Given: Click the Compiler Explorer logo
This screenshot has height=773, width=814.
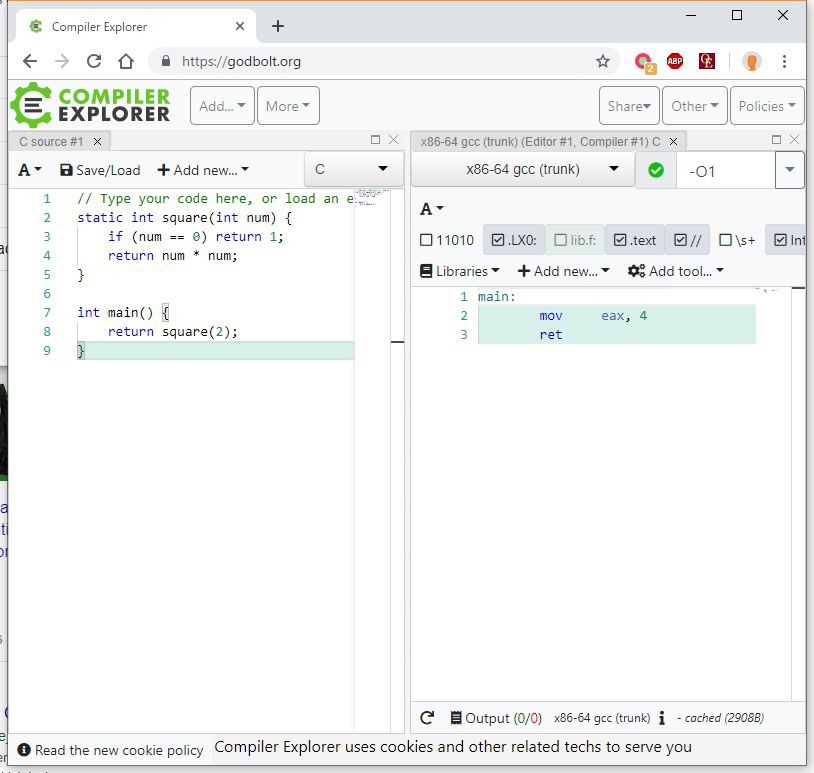Looking at the screenshot, I should click(91, 105).
